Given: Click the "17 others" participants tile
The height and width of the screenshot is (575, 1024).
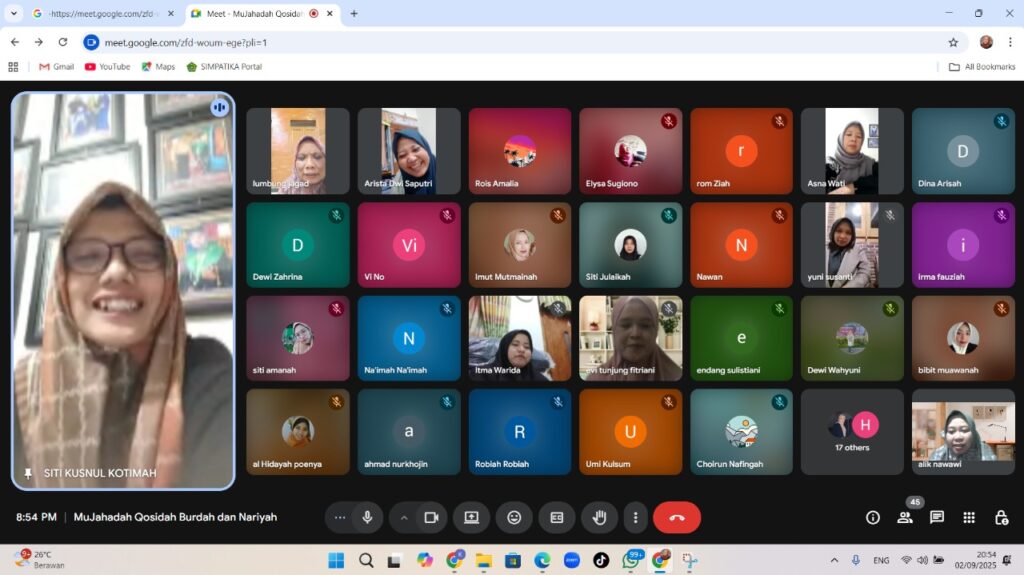Looking at the screenshot, I should pos(852,431).
